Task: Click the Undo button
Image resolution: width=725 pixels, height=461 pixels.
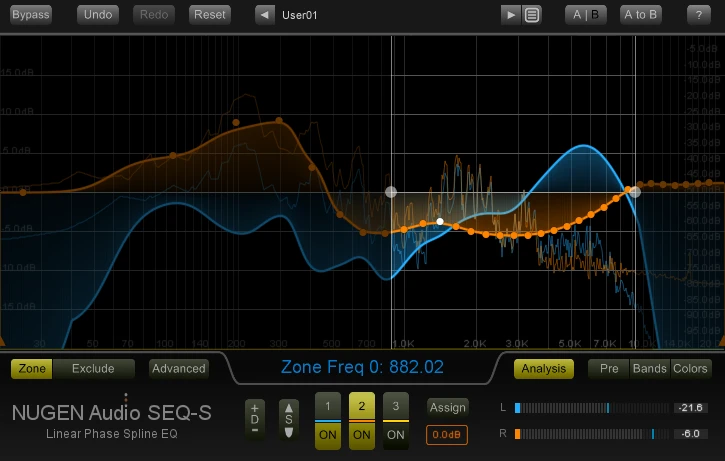Action: pos(98,15)
